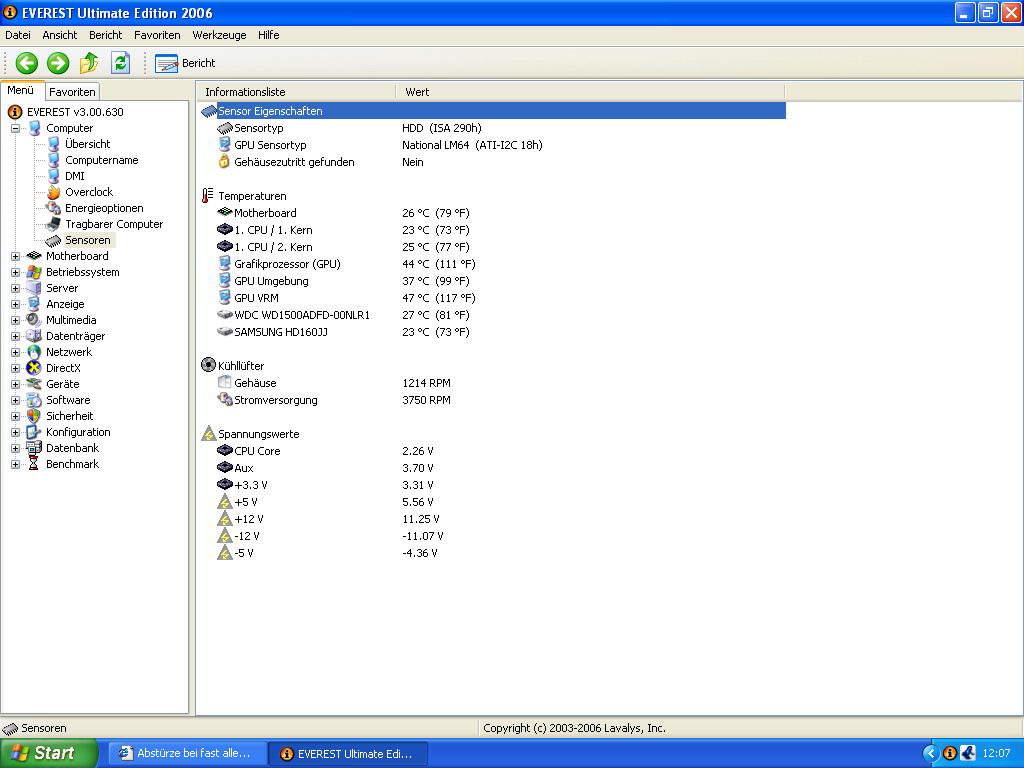
Task: Click the Spannungswerte warning triangle icon
Action: click(208, 433)
